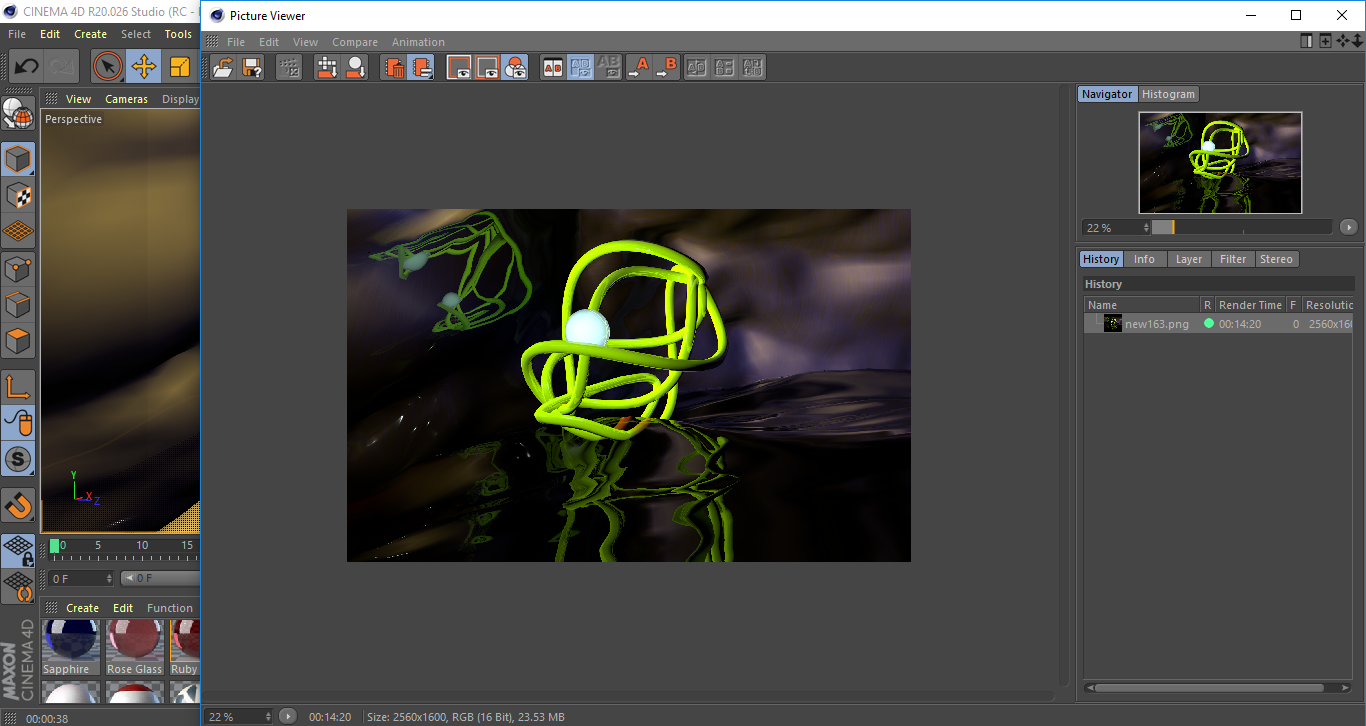Screen dimensions: 1366x726
Task: Open Function menu in material manager
Action: [170, 608]
